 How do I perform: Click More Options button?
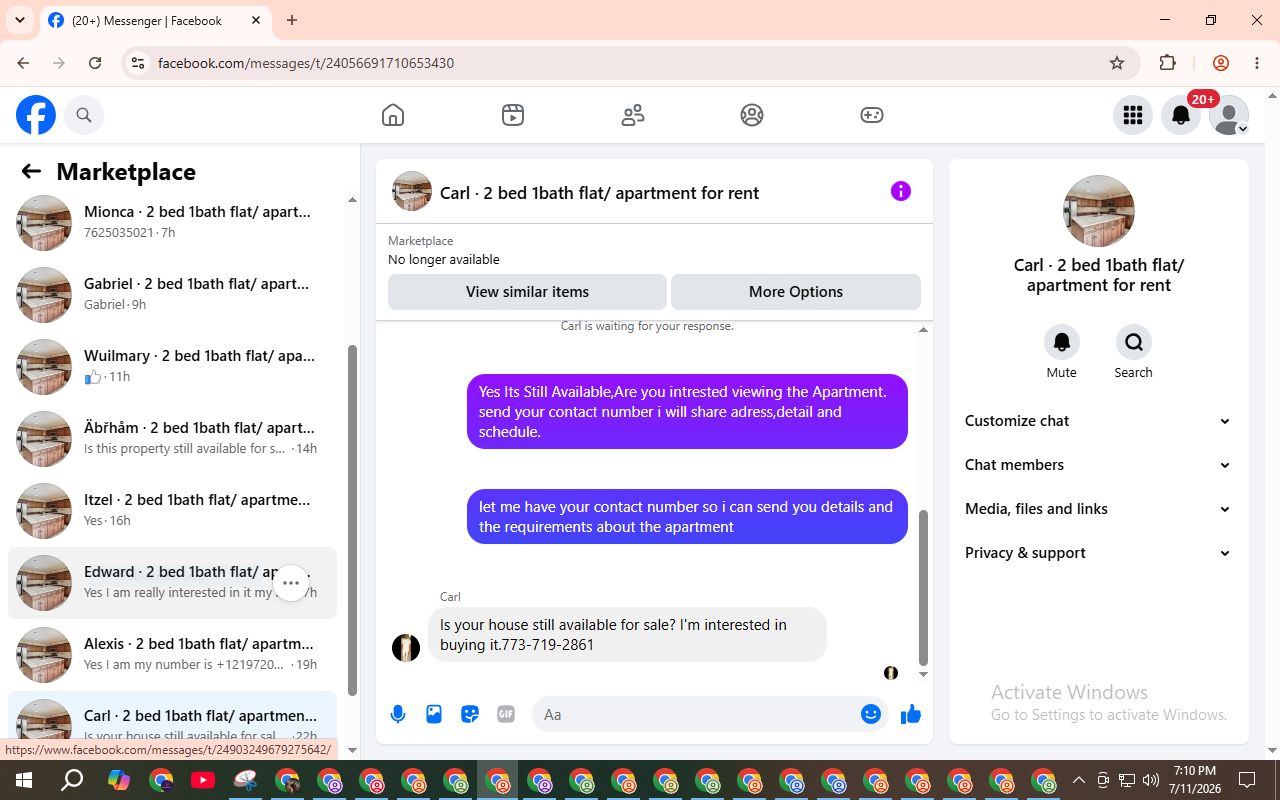[796, 292]
